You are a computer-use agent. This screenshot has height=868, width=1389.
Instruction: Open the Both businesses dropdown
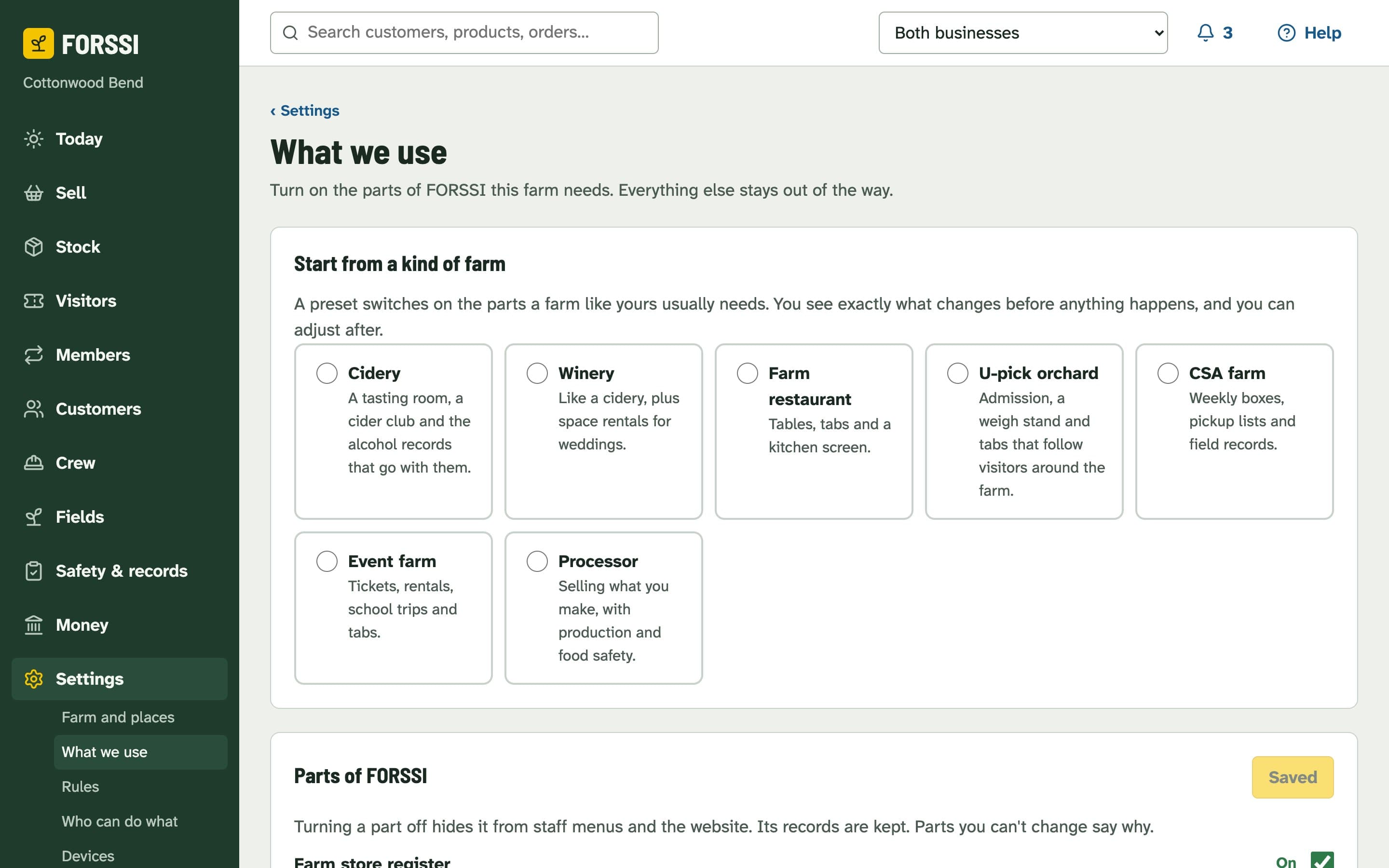(1023, 33)
